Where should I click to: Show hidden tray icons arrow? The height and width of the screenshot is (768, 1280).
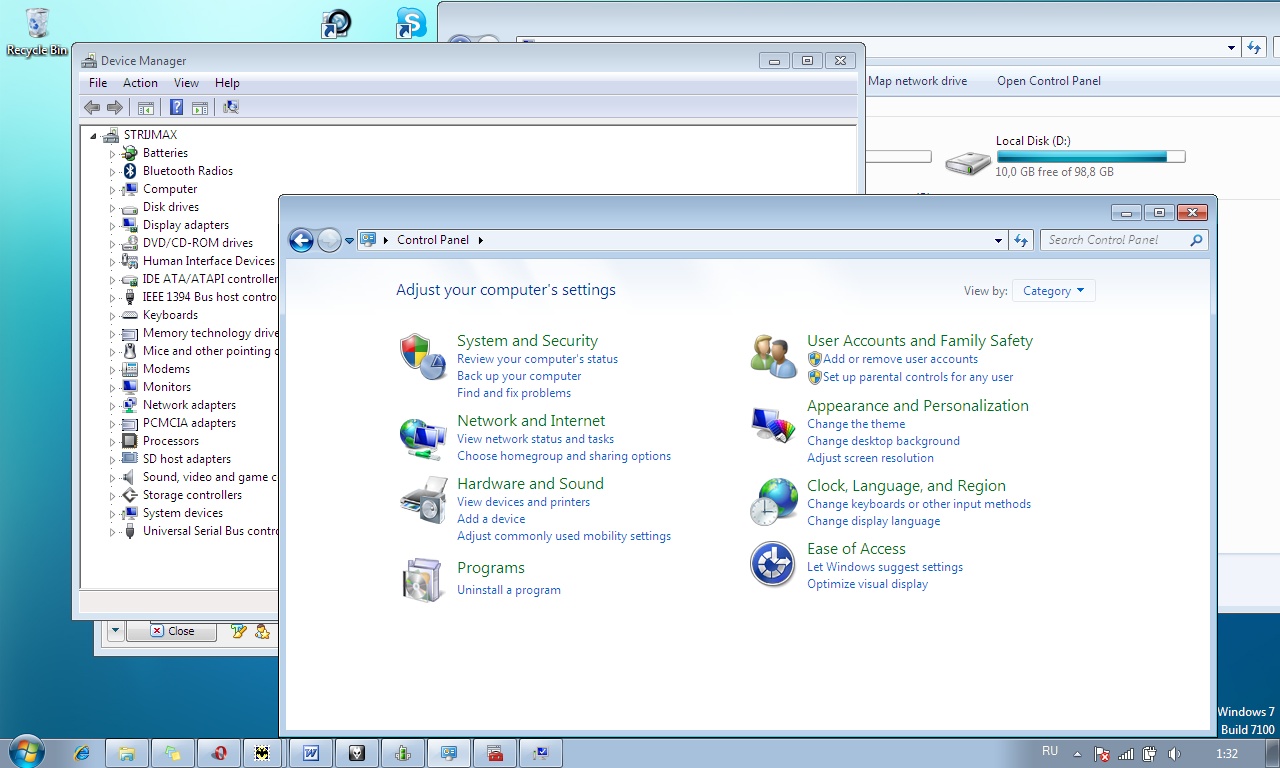1077,754
